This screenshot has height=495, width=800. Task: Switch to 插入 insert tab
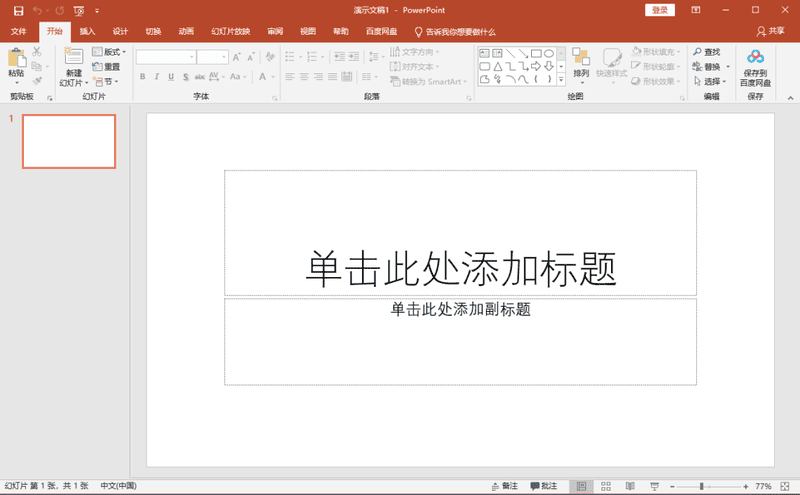87,32
